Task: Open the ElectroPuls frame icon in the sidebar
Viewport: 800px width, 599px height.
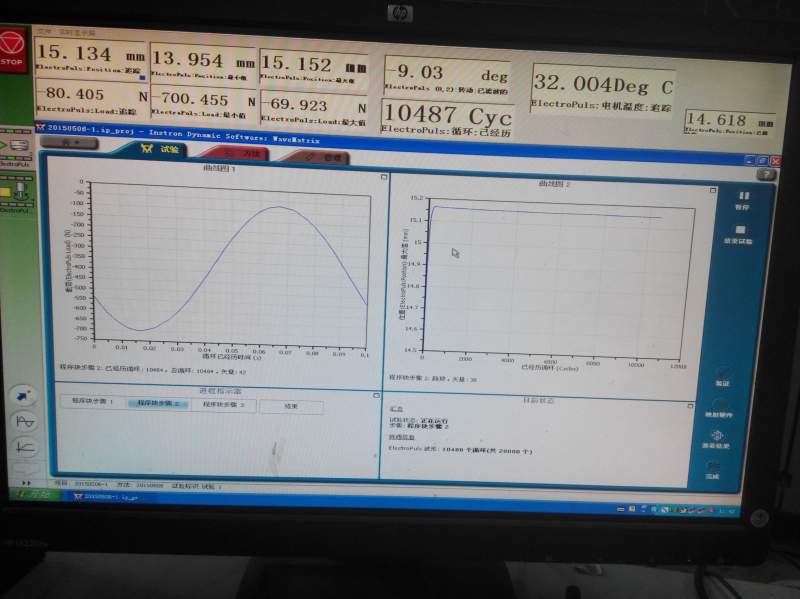Action: 17,193
